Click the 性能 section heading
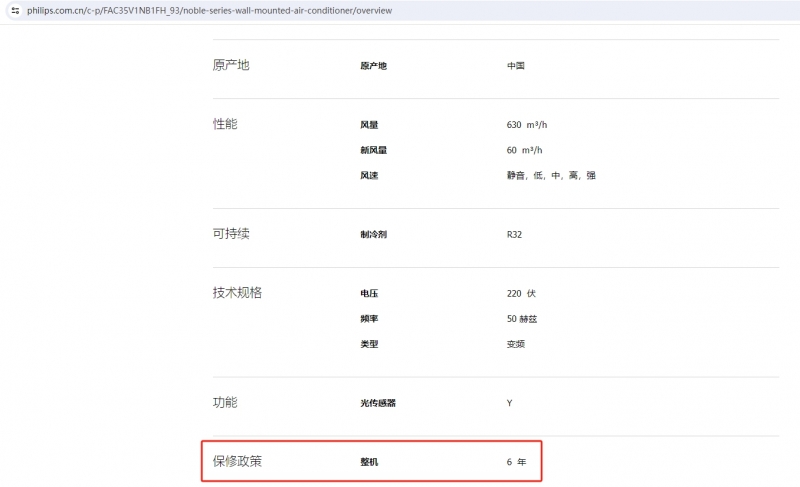Screen dimensions: 800x487 point(225,124)
